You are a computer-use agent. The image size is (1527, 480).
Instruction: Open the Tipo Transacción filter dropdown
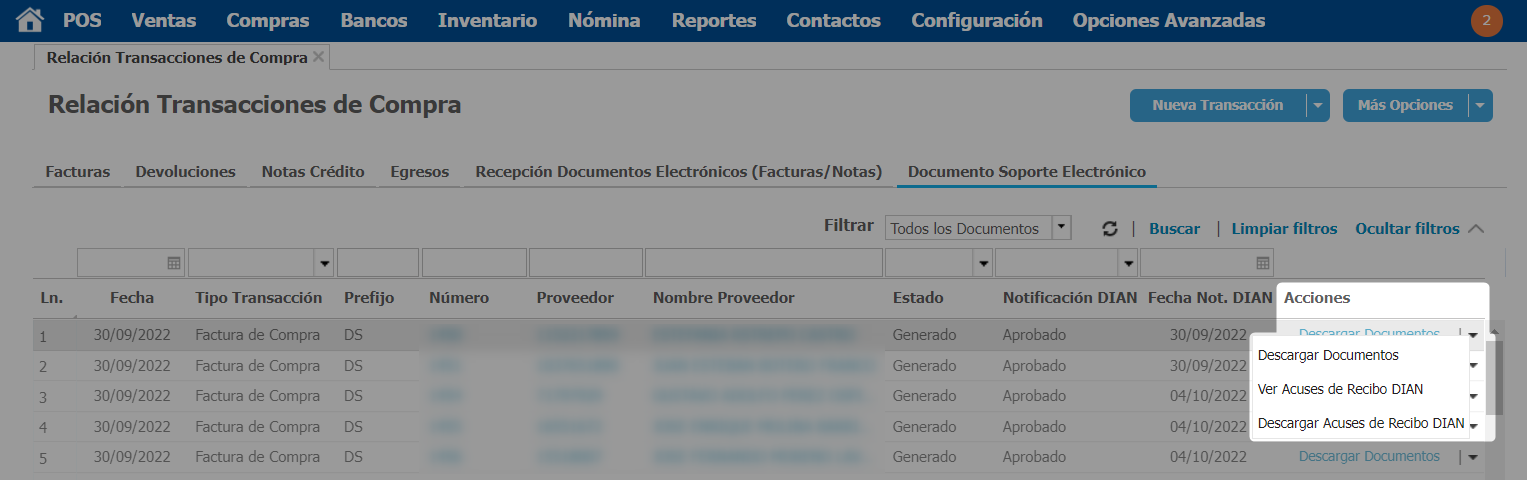pyautogui.click(x=324, y=263)
